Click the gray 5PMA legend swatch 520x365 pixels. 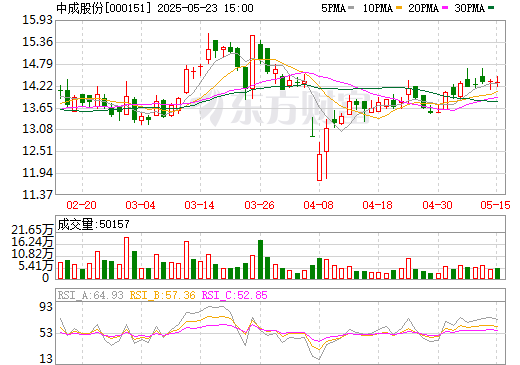[x=351, y=7]
